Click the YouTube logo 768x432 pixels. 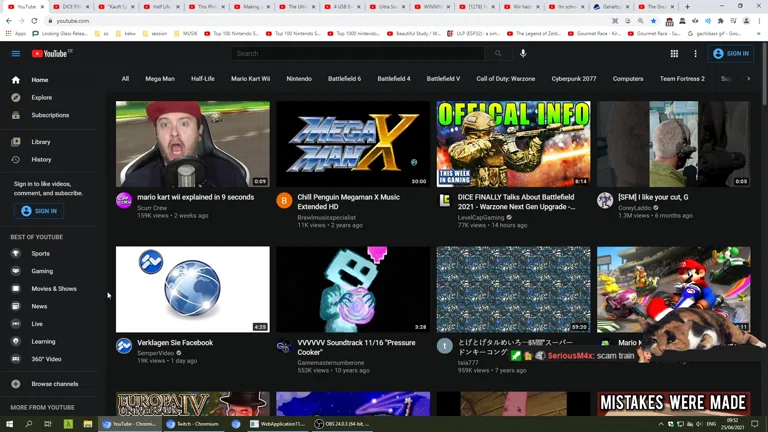click(x=52, y=54)
